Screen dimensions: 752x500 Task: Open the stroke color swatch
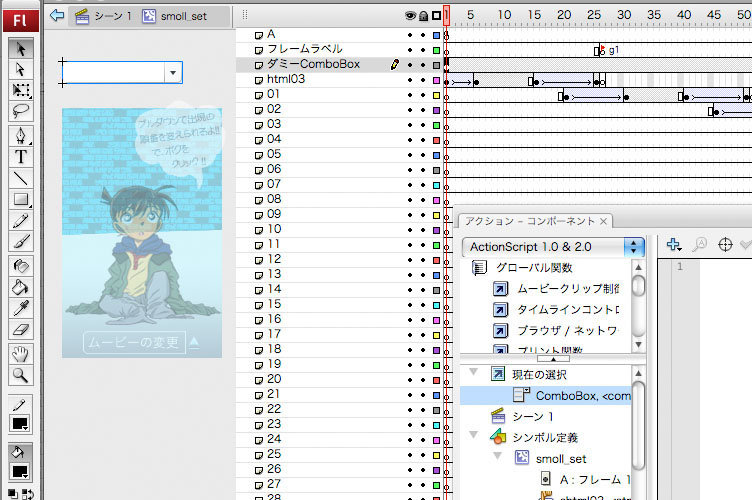(x=20, y=424)
